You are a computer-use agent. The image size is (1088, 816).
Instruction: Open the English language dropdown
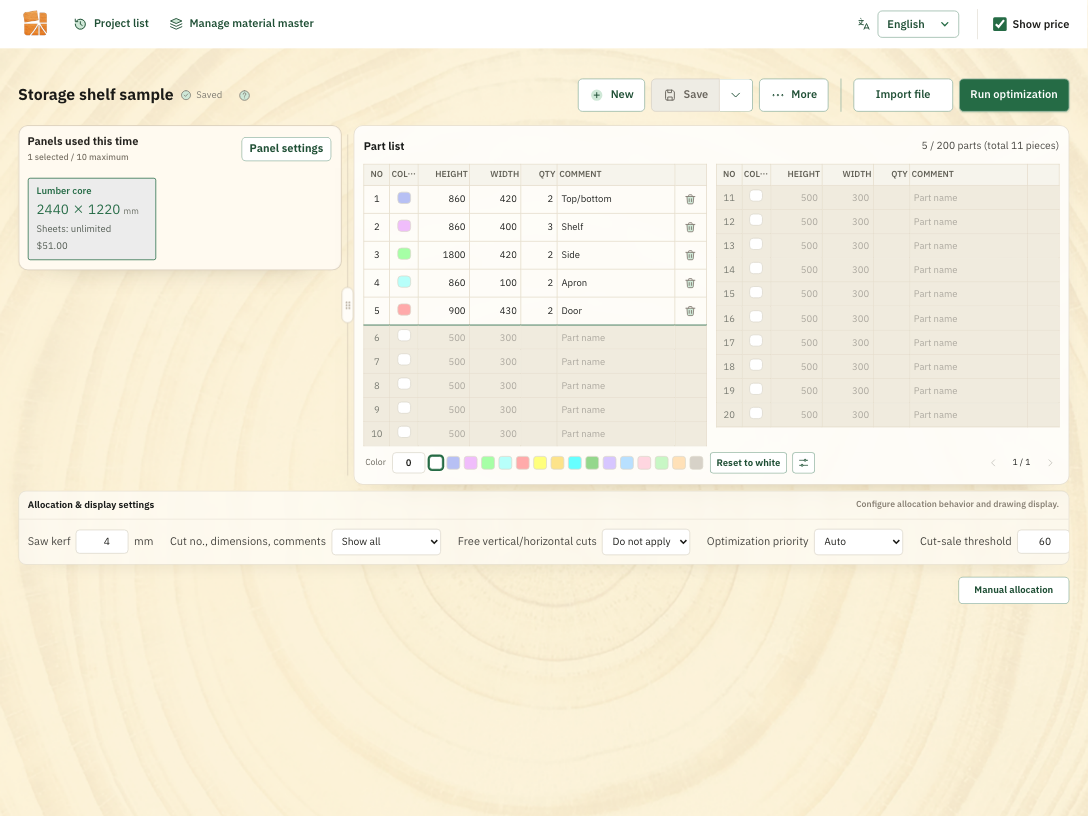[x=918, y=24]
